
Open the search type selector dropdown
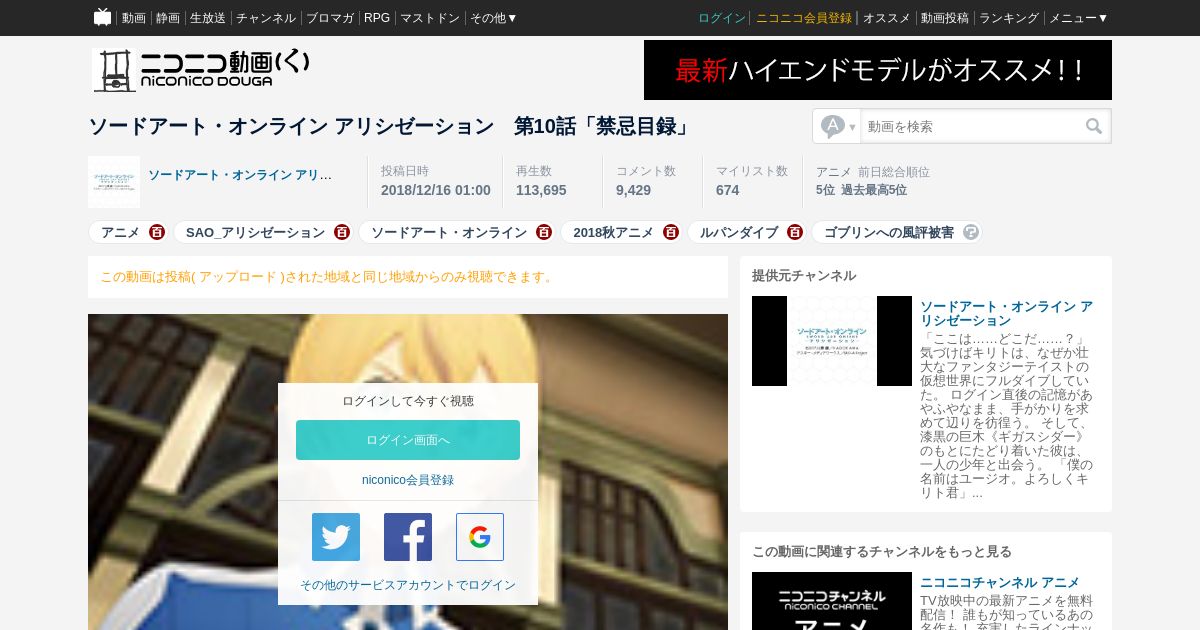coord(837,126)
